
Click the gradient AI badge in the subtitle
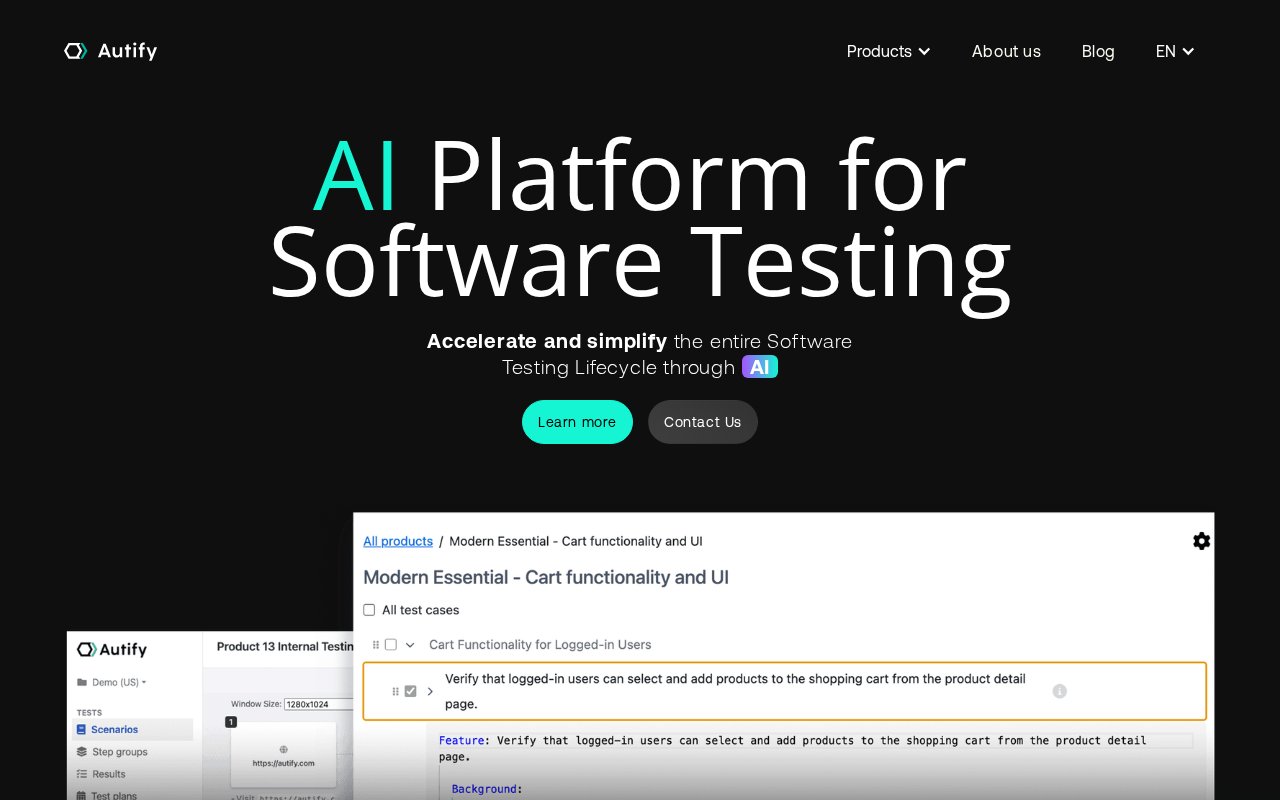click(x=760, y=367)
